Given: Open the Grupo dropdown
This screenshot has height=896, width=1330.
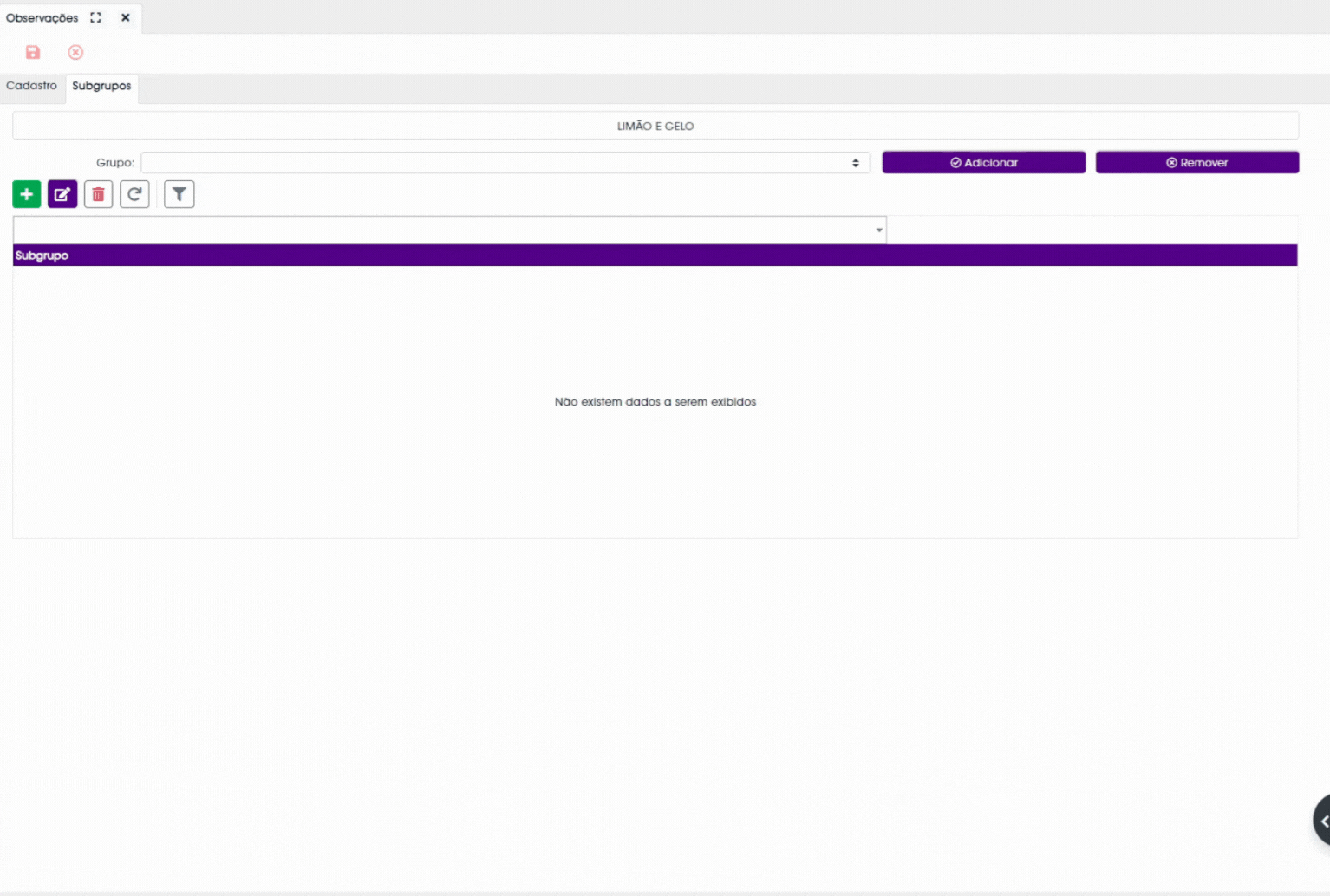Looking at the screenshot, I should click(505, 163).
